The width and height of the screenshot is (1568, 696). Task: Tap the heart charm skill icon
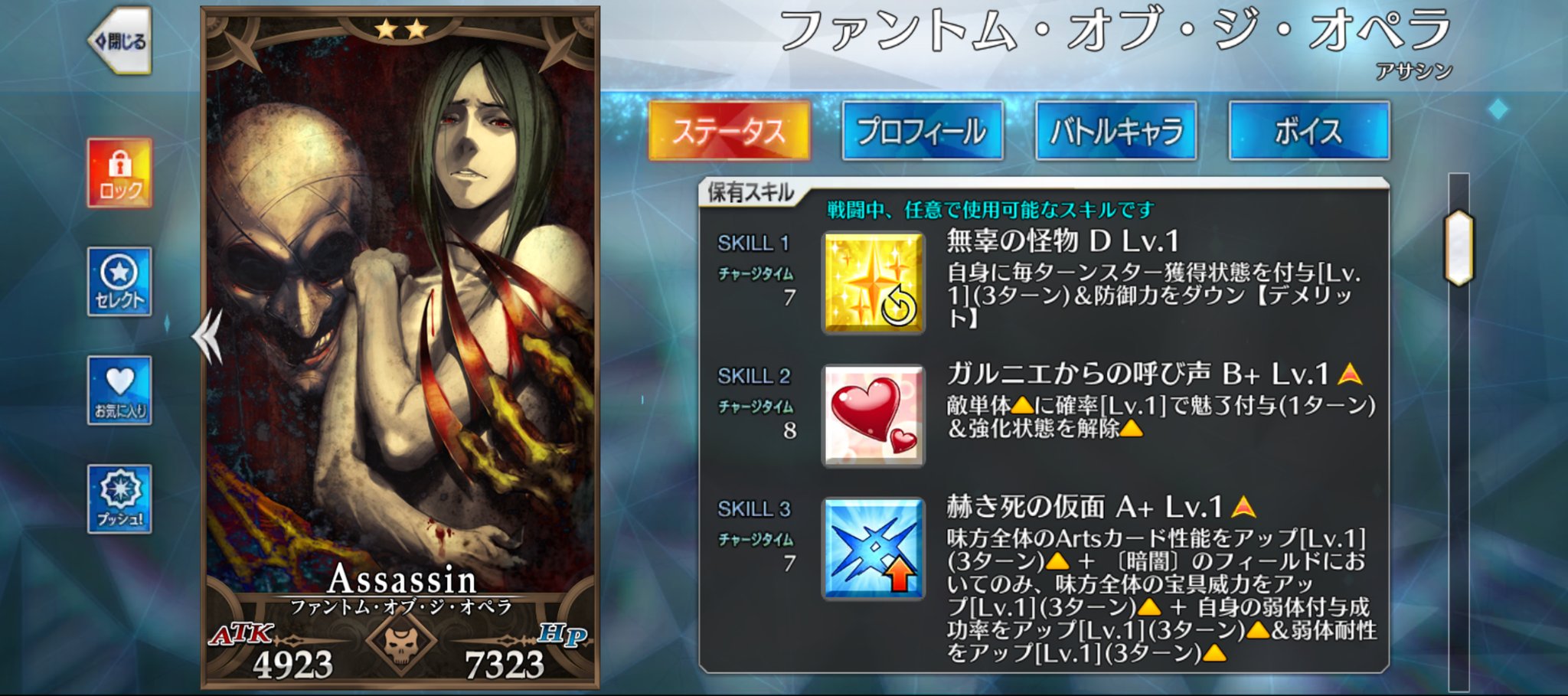873,416
